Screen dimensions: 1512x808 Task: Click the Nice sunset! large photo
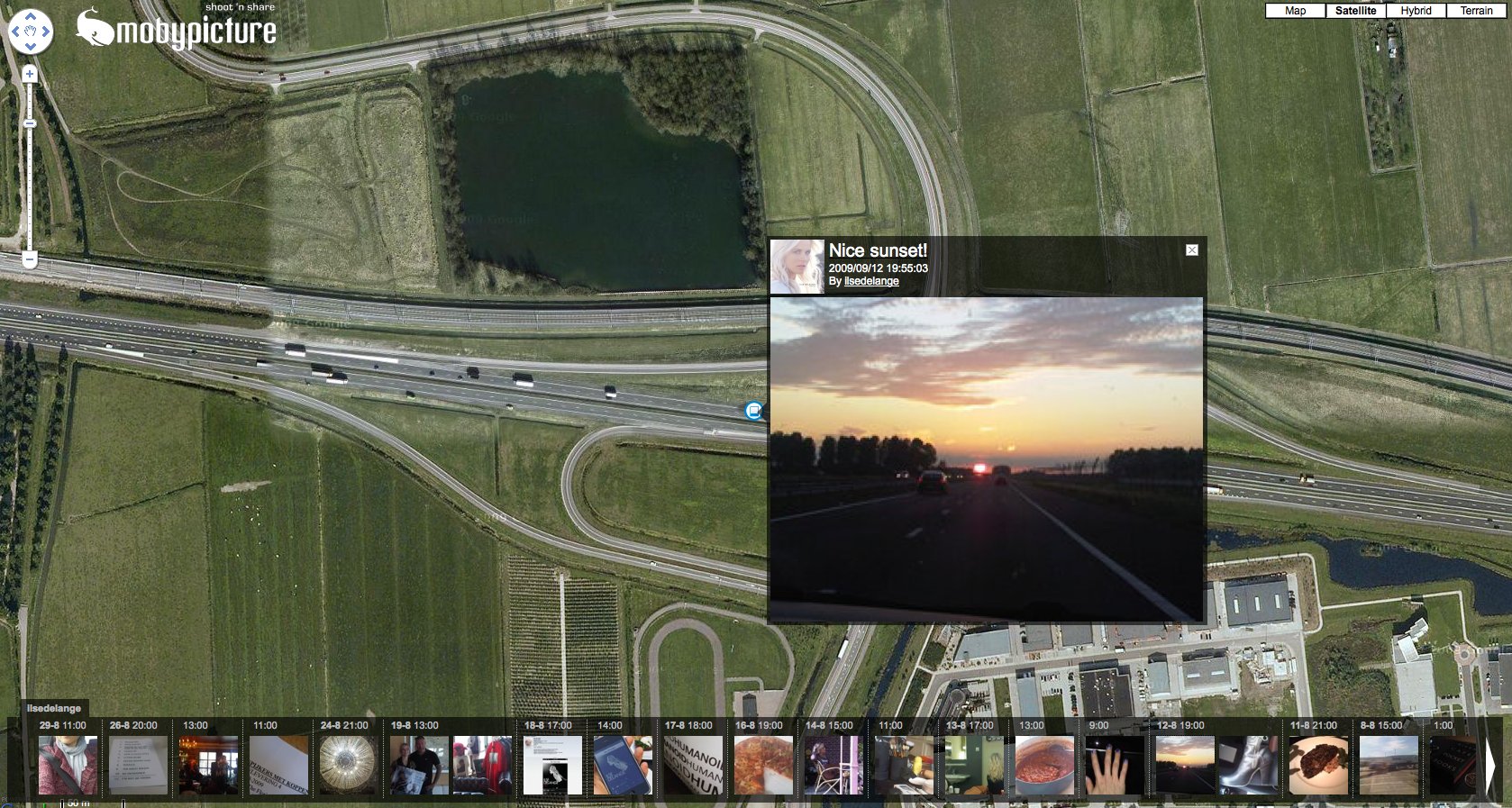point(986,459)
